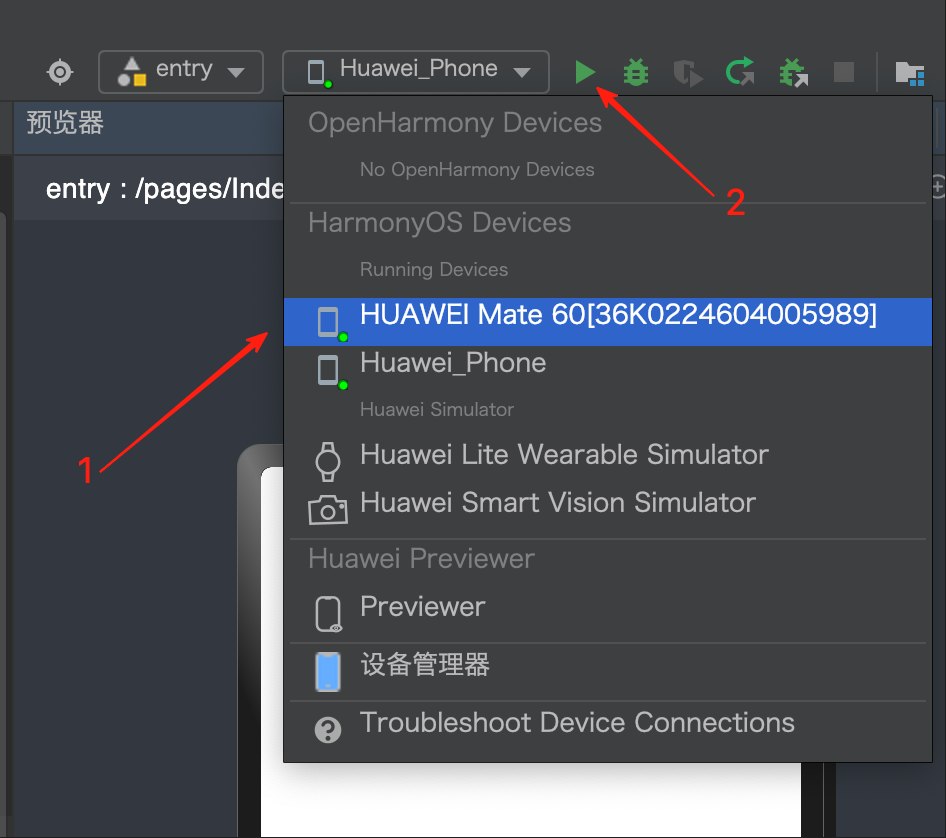Click the phone icon beside HUAWEI Mate 60

[331, 323]
